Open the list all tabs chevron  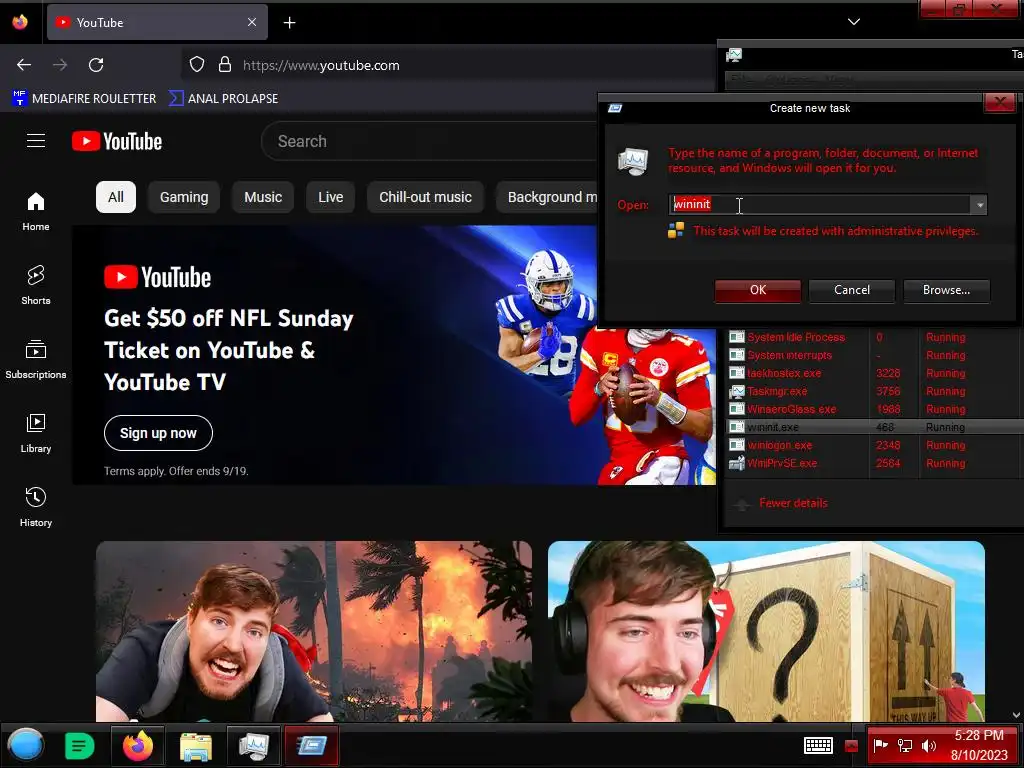pyautogui.click(x=854, y=22)
